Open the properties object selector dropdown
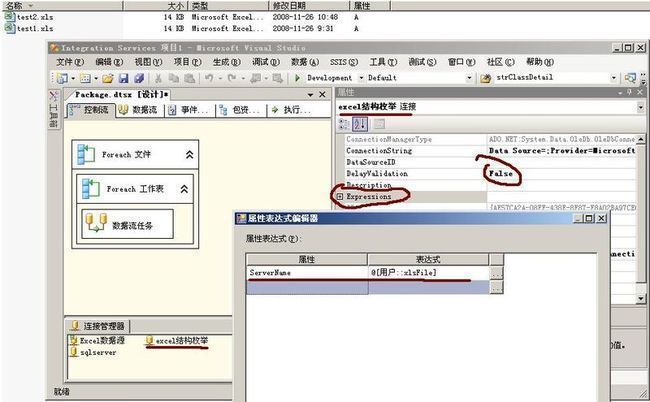Viewport: 650px width, 402px height. (640, 107)
